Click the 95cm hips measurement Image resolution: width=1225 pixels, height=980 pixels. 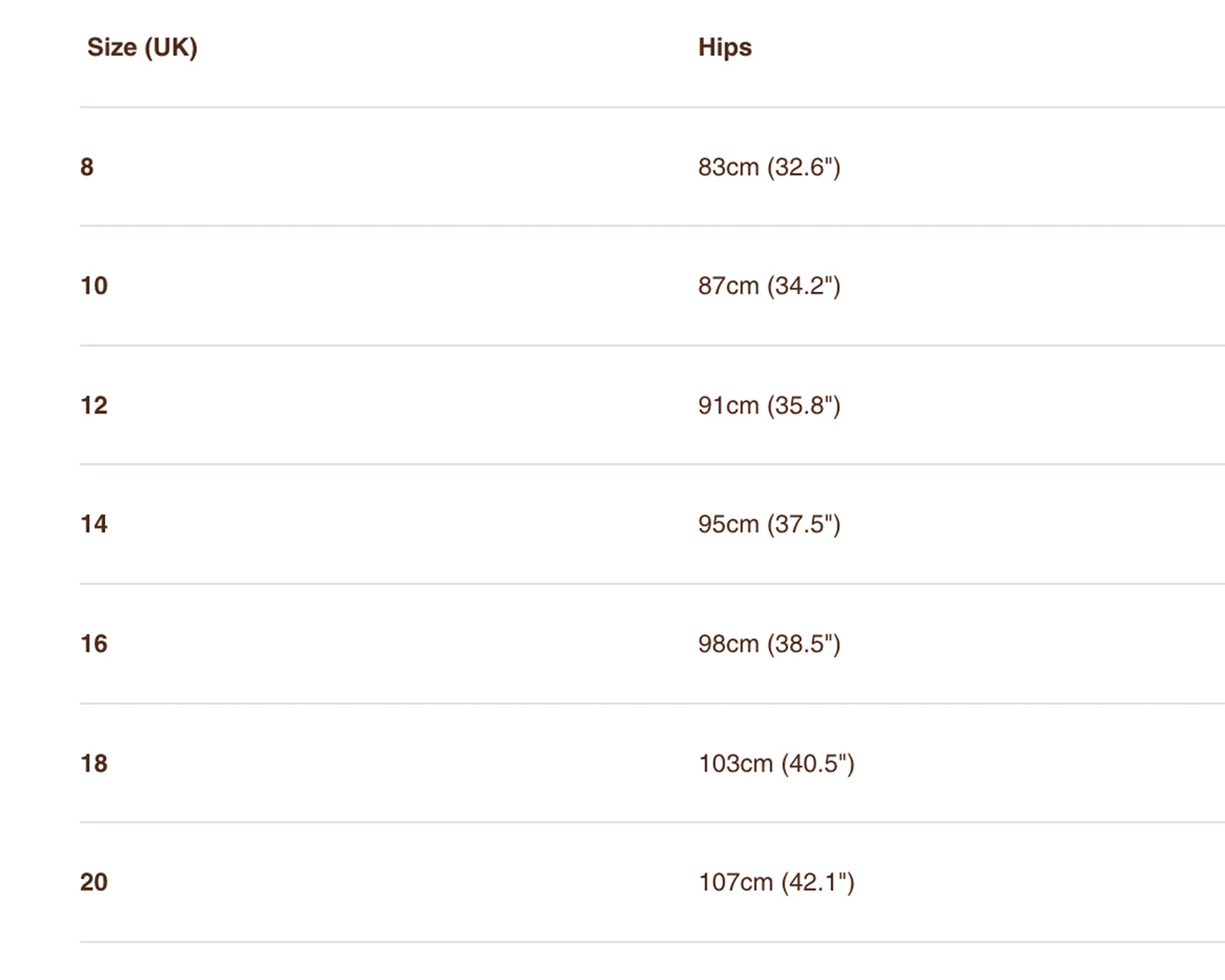click(x=729, y=524)
